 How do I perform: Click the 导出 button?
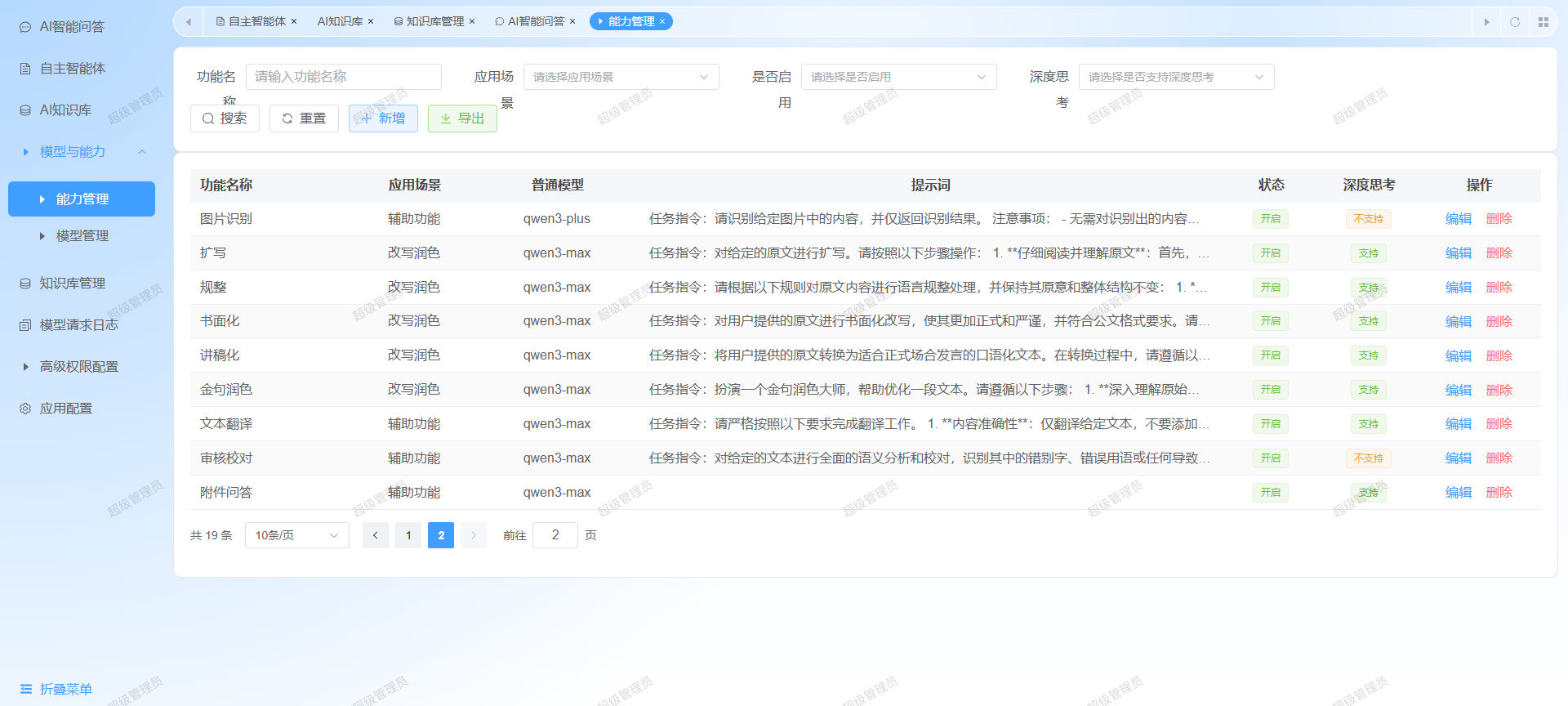click(462, 118)
